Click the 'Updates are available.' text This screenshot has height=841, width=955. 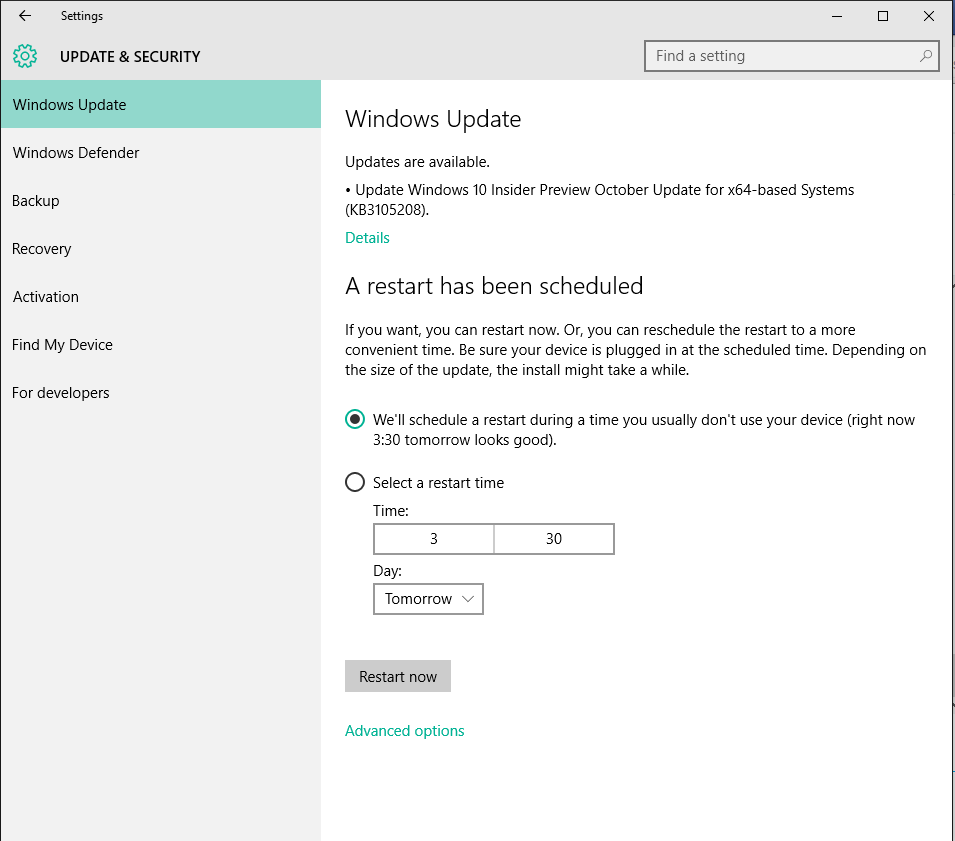point(417,162)
